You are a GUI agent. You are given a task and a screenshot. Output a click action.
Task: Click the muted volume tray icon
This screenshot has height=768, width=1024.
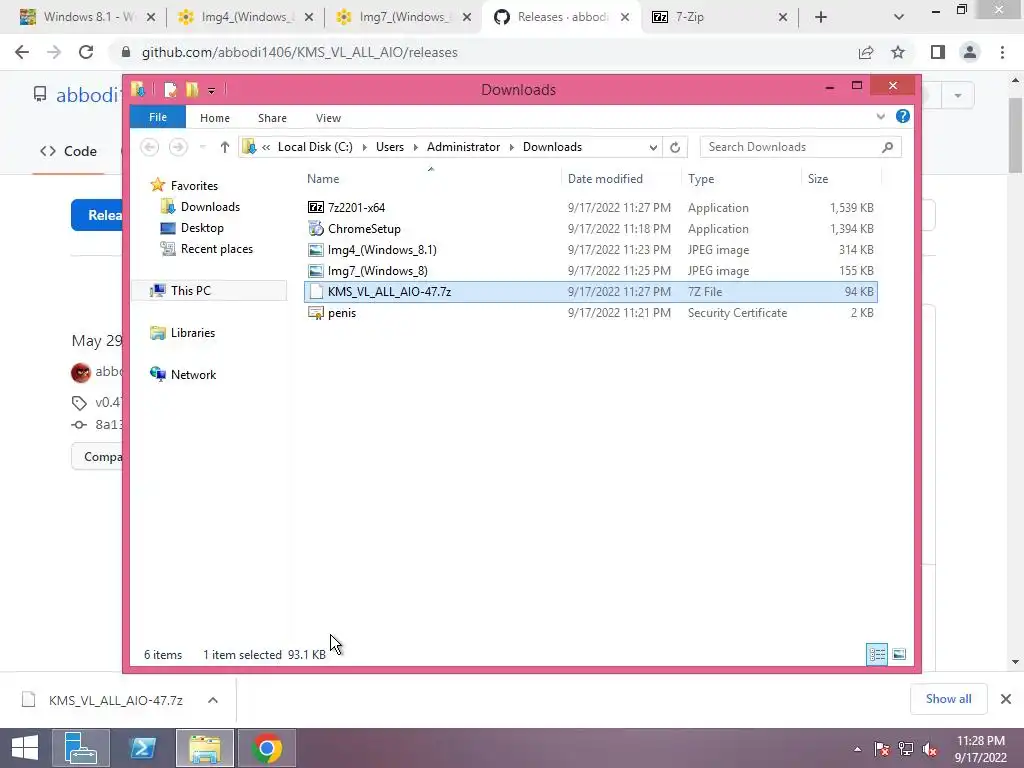tap(930, 749)
